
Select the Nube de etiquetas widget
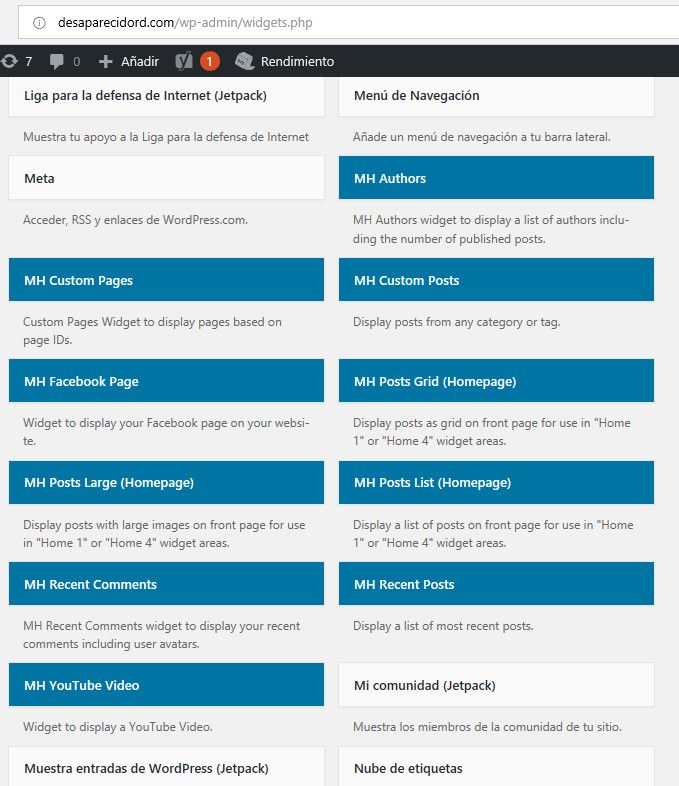pyautogui.click(x=496, y=767)
